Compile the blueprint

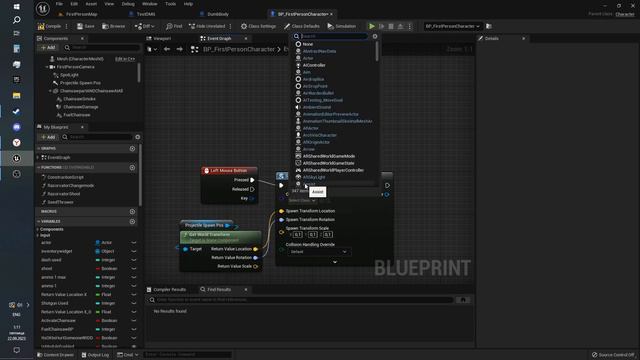[49, 26]
